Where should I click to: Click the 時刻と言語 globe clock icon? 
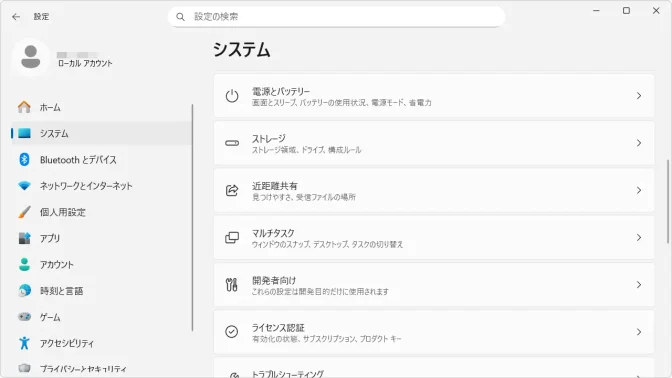(x=24, y=291)
